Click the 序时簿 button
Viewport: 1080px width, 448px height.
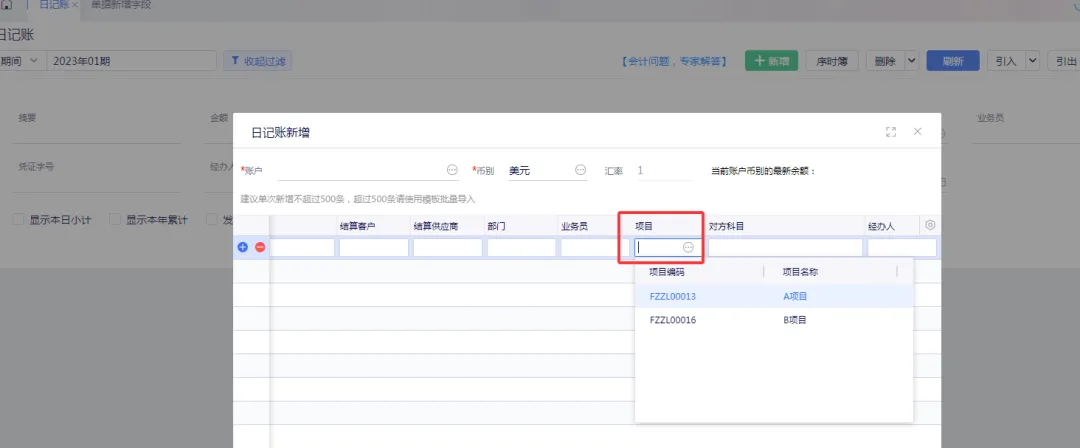(x=832, y=61)
